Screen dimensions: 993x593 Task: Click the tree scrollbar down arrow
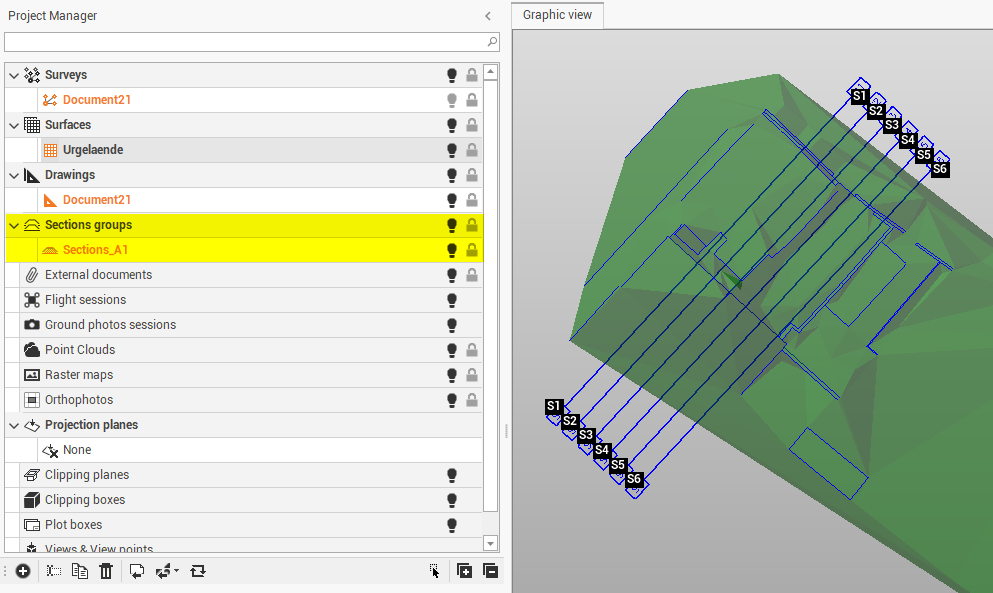(490, 543)
